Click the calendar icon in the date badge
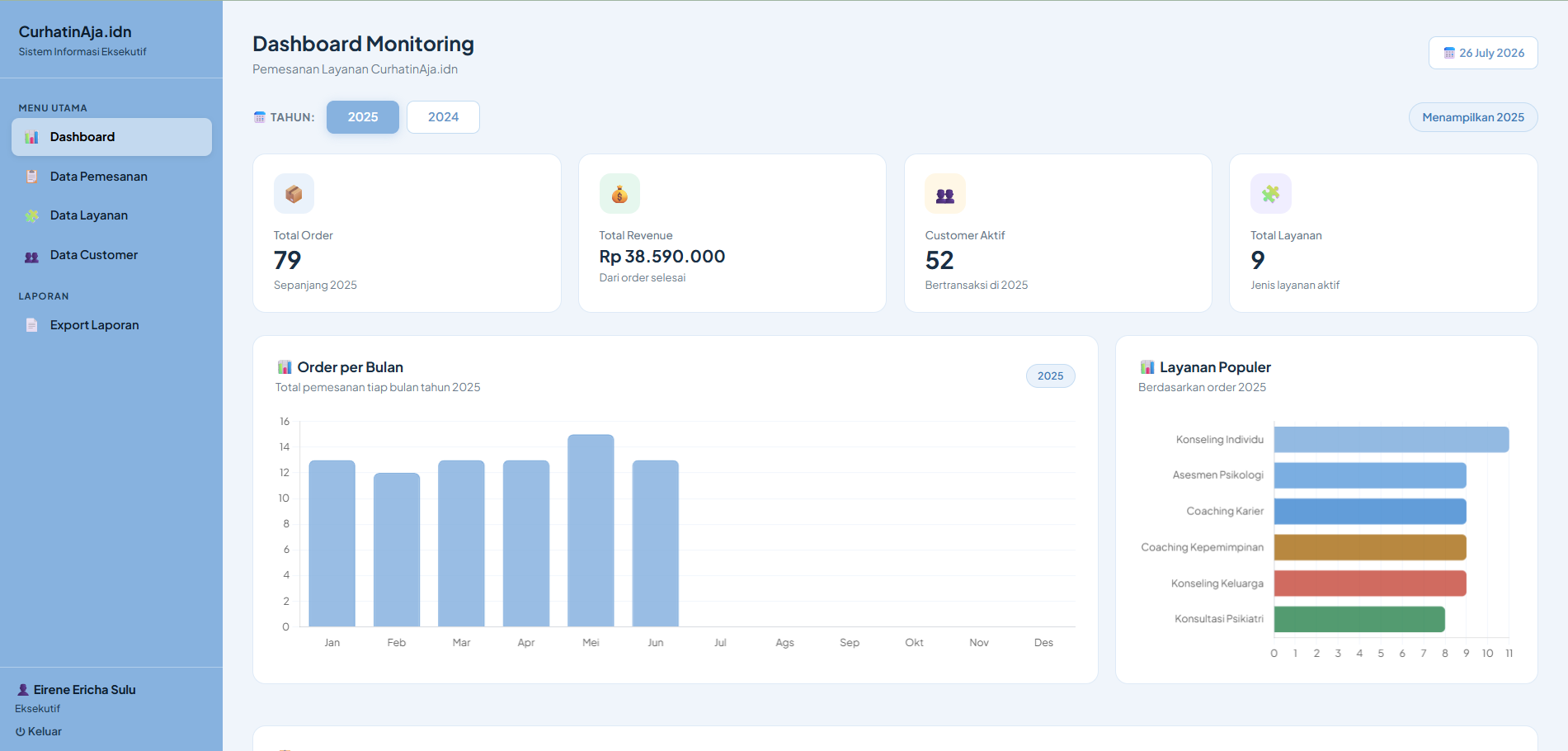The width and height of the screenshot is (1568, 751). point(1449,53)
